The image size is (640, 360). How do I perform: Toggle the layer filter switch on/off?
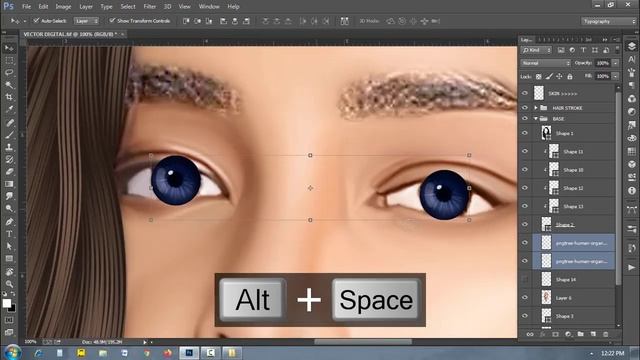click(617, 50)
